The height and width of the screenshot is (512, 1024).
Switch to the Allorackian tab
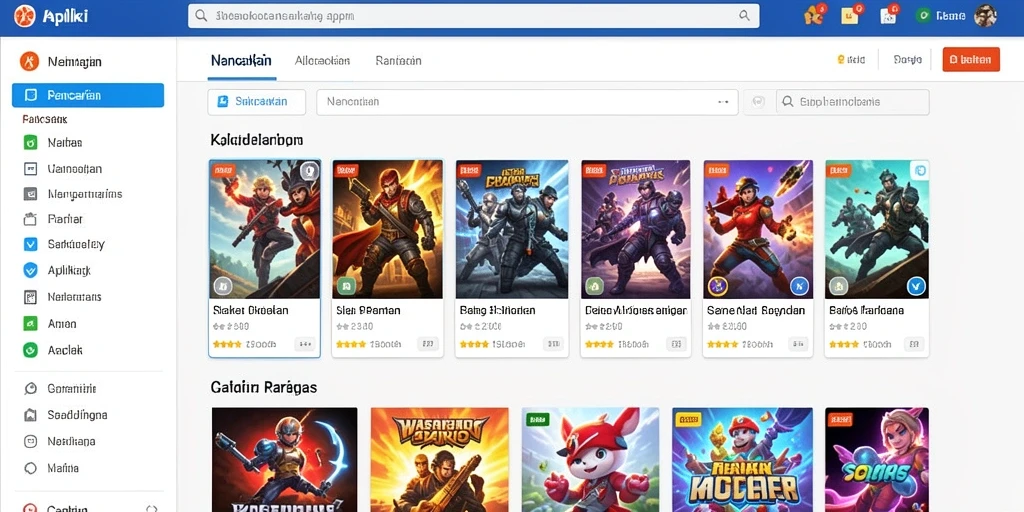coord(322,61)
